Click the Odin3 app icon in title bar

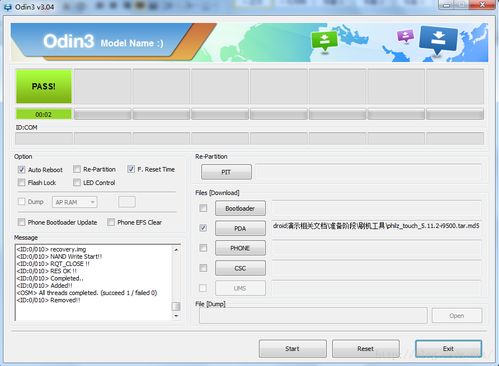(7, 7)
